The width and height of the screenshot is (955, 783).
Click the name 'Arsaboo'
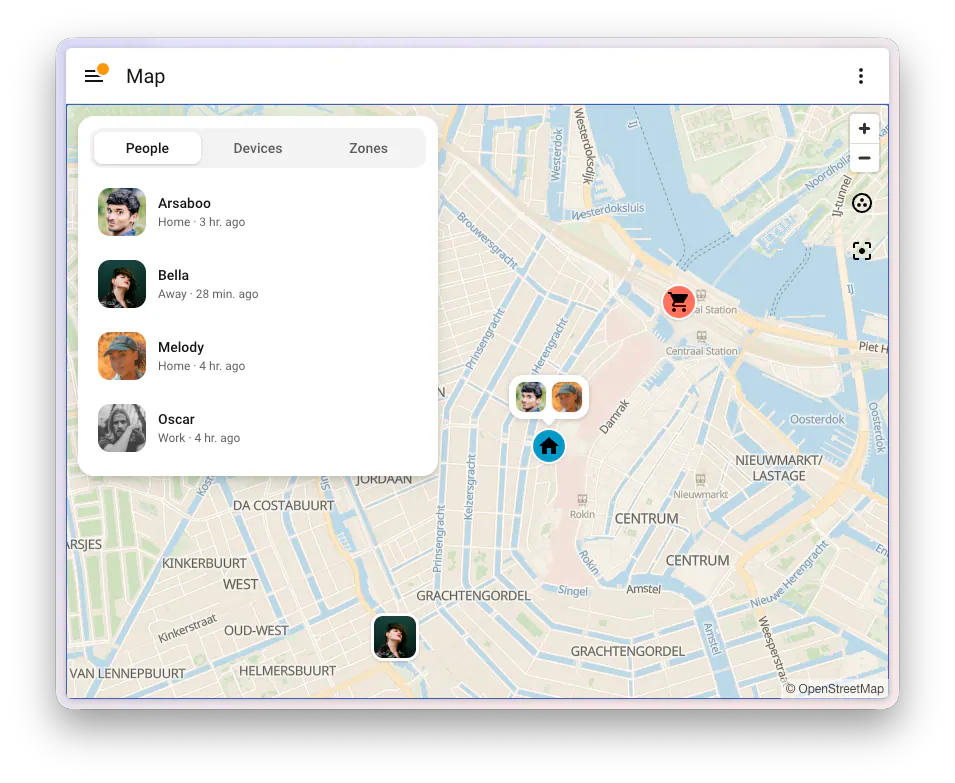(184, 203)
